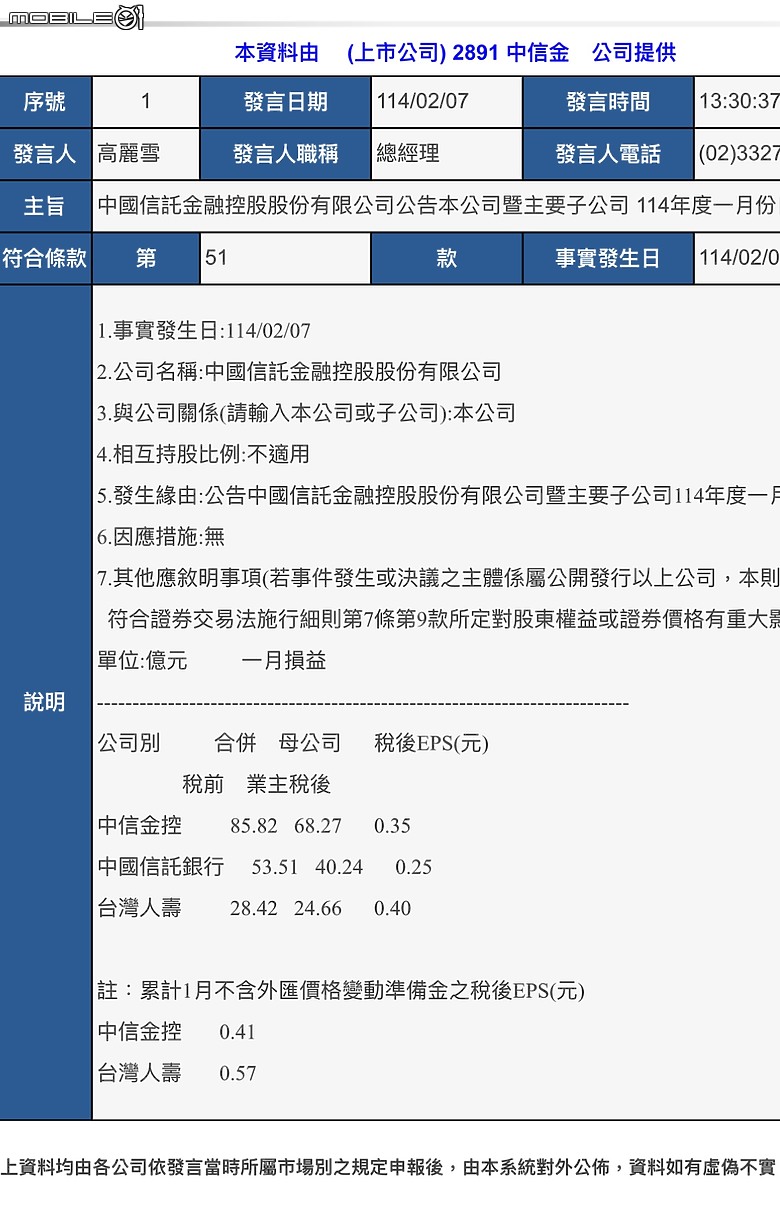The height and width of the screenshot is (1205, 780).
Task: Select the time value 13:30:37
Action: pyautogui.click(x=739, y=102)
